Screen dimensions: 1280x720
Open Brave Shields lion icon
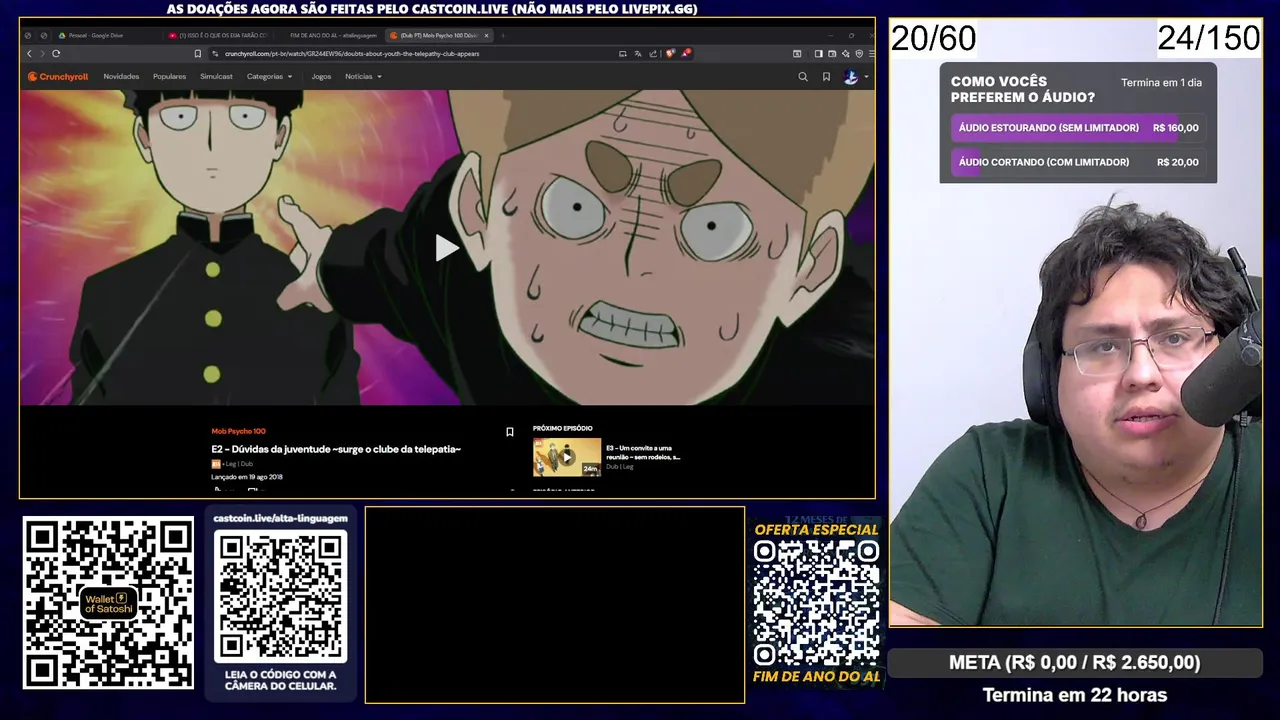pyautogui.click(x=670, y=54)
